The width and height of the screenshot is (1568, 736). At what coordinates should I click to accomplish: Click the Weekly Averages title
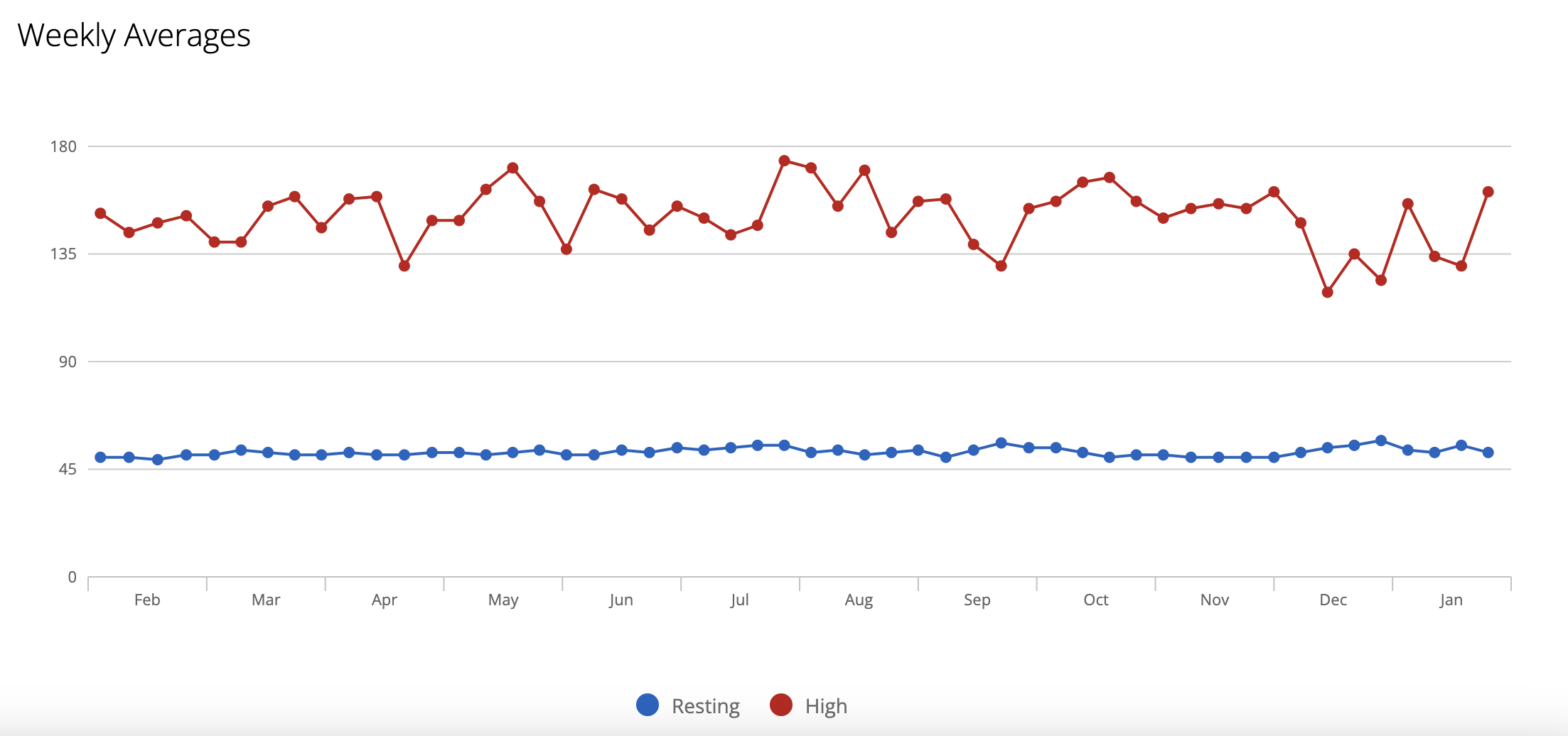pyautogui.click(x=134, y=36)
